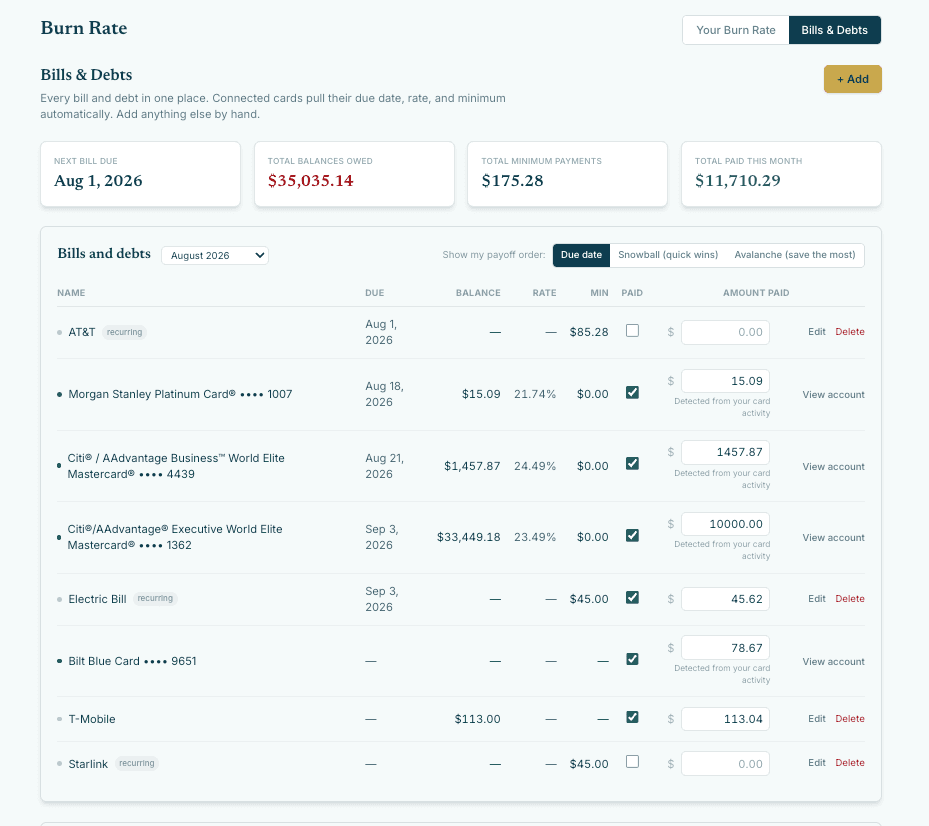
Task: Click the Morgan Stanley amount paid field 15.09
Action: 725,381
